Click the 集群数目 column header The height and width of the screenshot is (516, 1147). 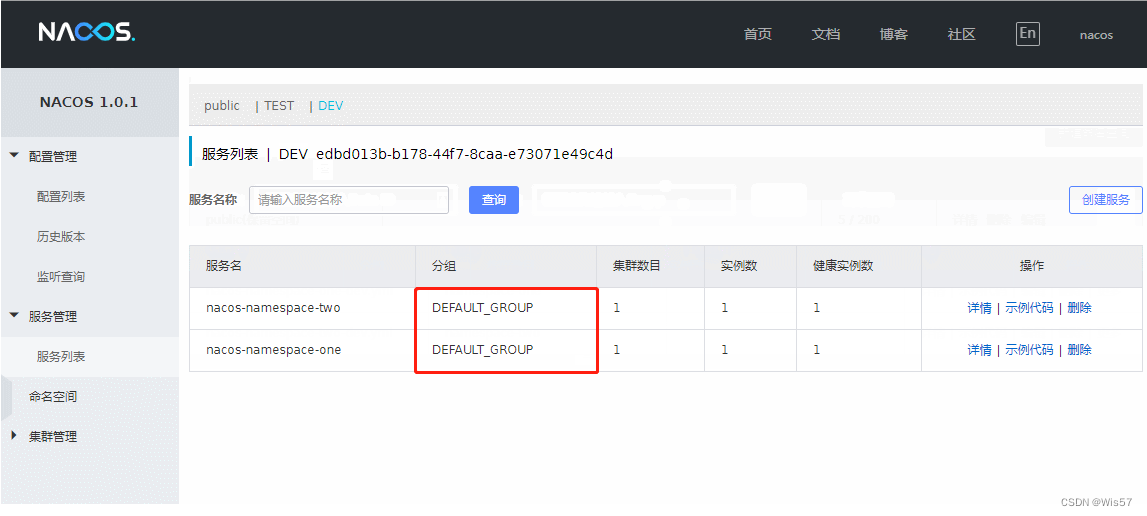637,266
